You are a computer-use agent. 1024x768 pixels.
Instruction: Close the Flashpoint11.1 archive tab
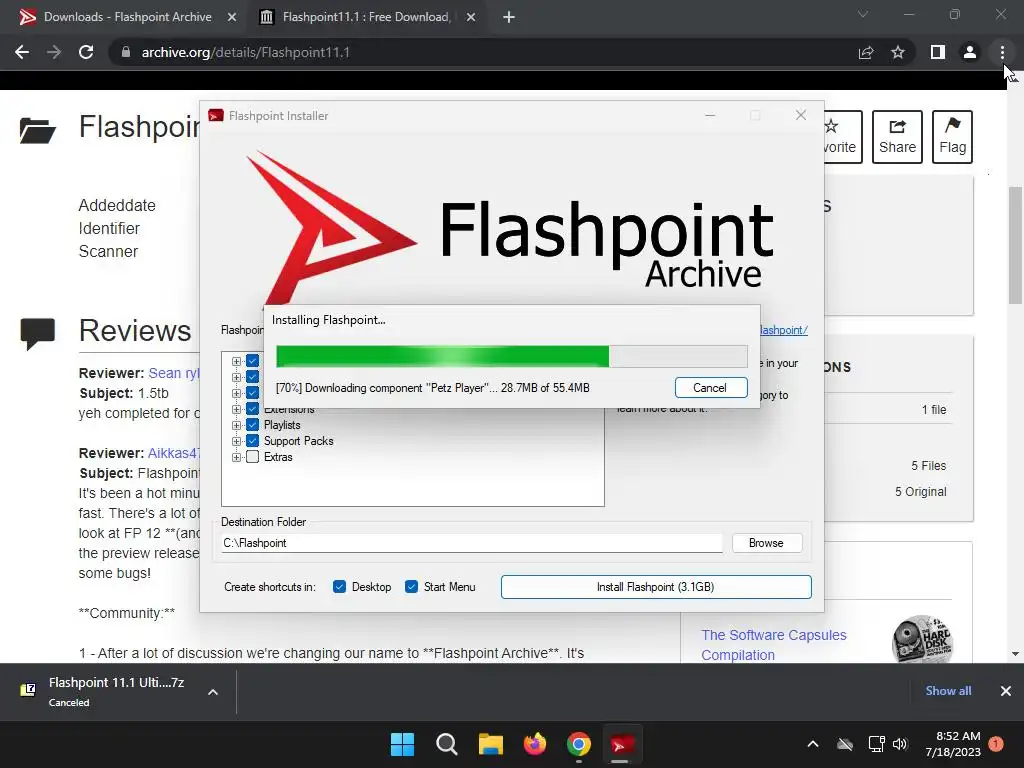tap(471, 17)
